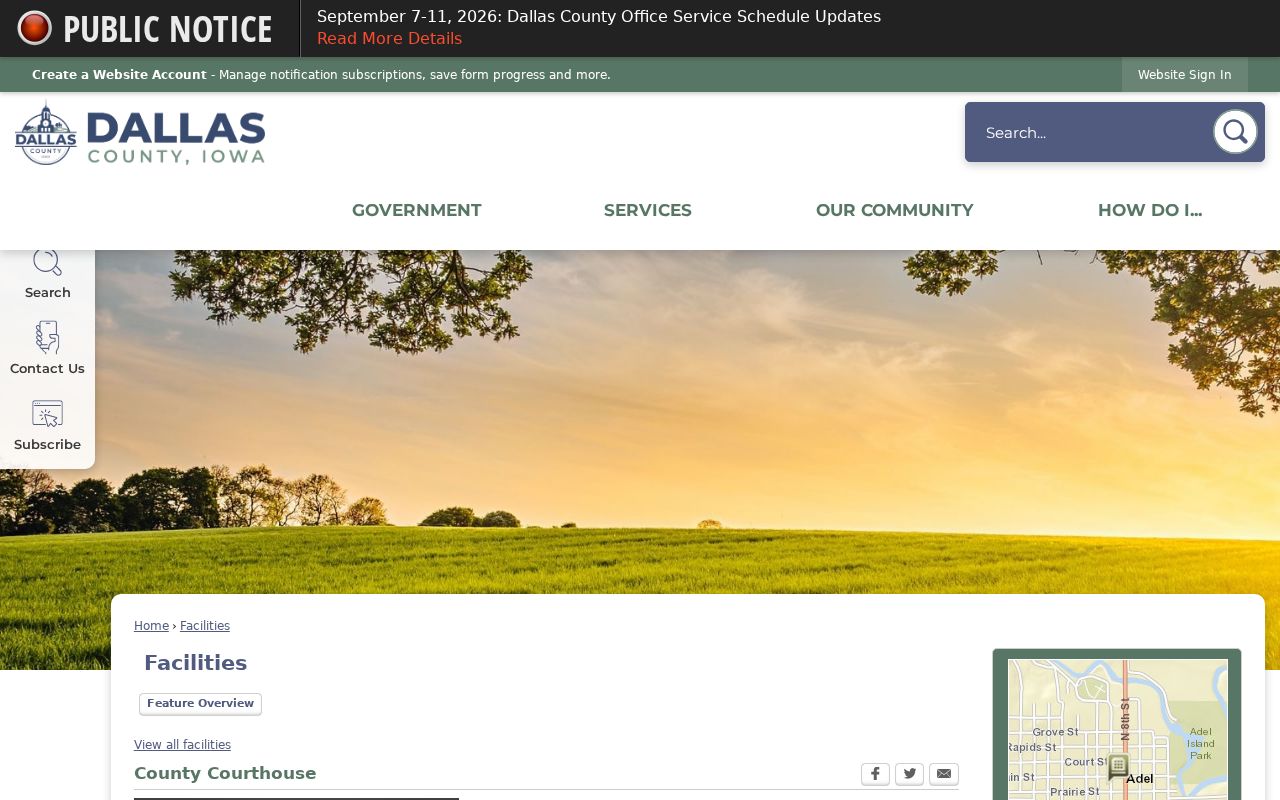
Task: Open the How Do I... menu
Action: click(x=1150, y=210)
